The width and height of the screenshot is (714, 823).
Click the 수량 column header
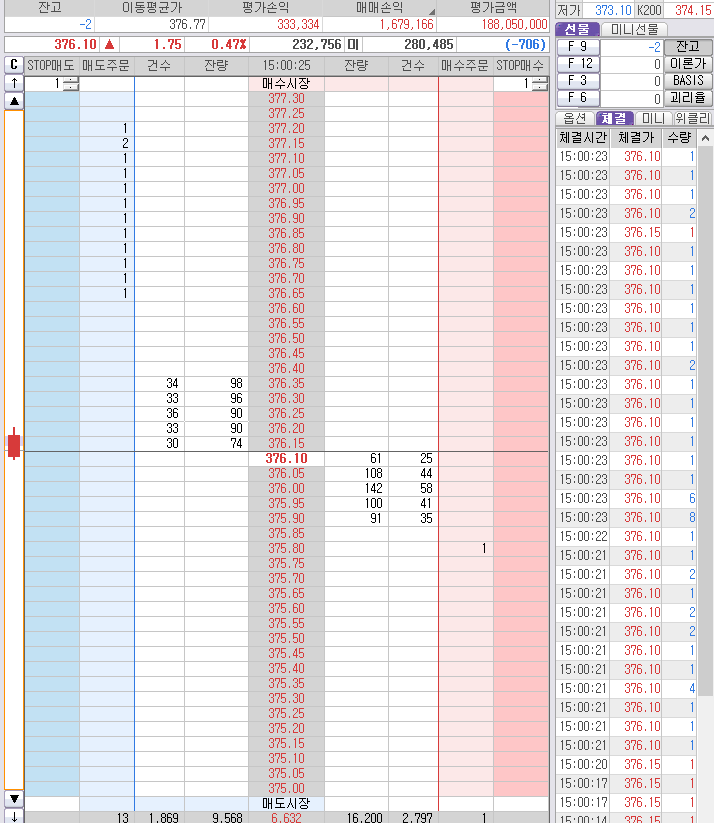pos(679,138)
